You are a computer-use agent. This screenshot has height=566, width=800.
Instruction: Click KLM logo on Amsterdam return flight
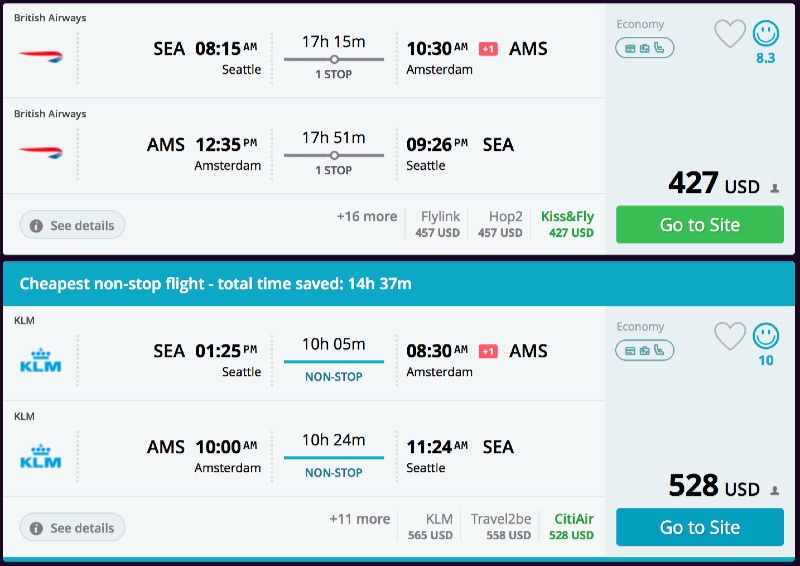pos(40,456)
